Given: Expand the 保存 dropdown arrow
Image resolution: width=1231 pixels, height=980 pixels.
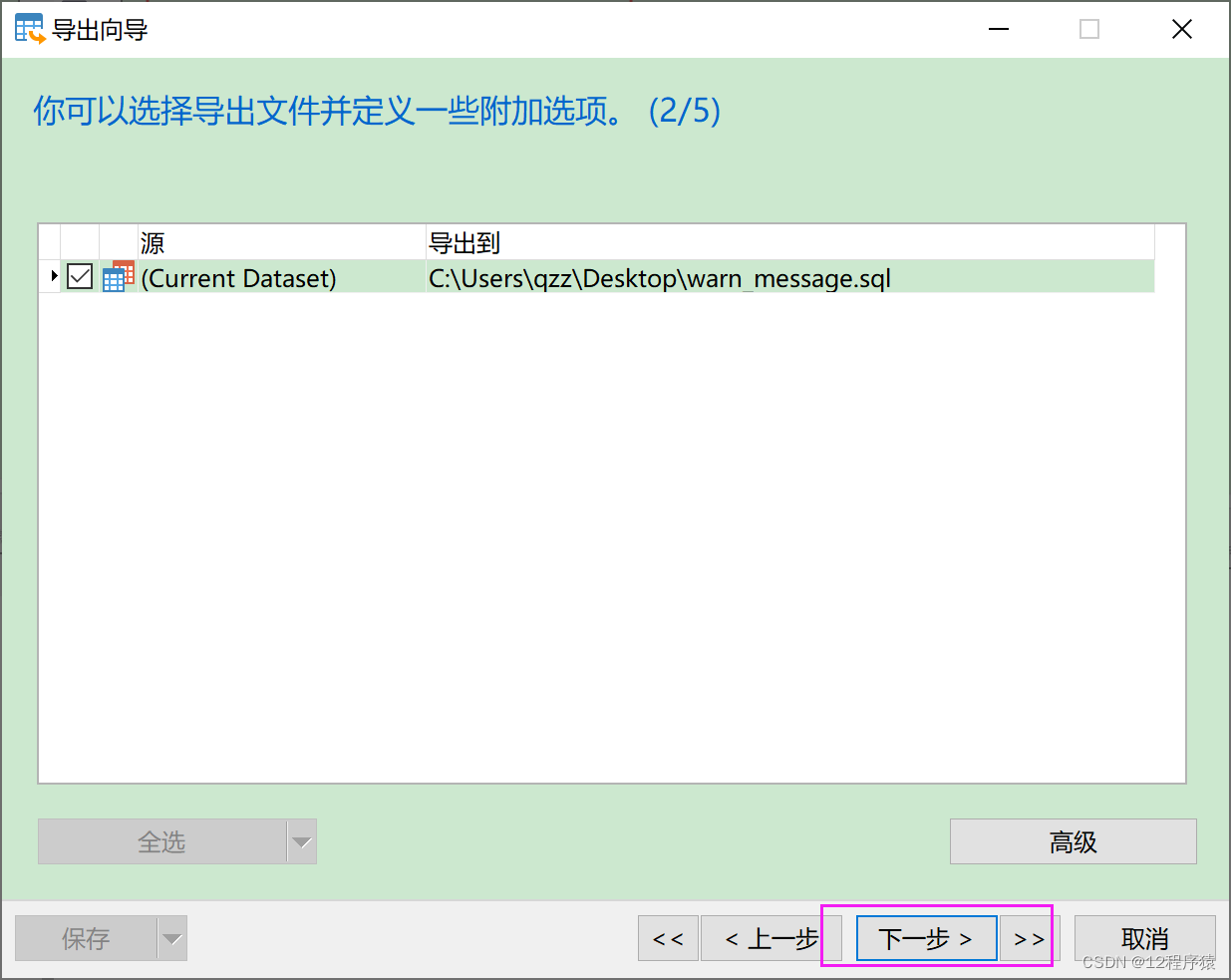Looking at the screenshot, I should point(172,938).
